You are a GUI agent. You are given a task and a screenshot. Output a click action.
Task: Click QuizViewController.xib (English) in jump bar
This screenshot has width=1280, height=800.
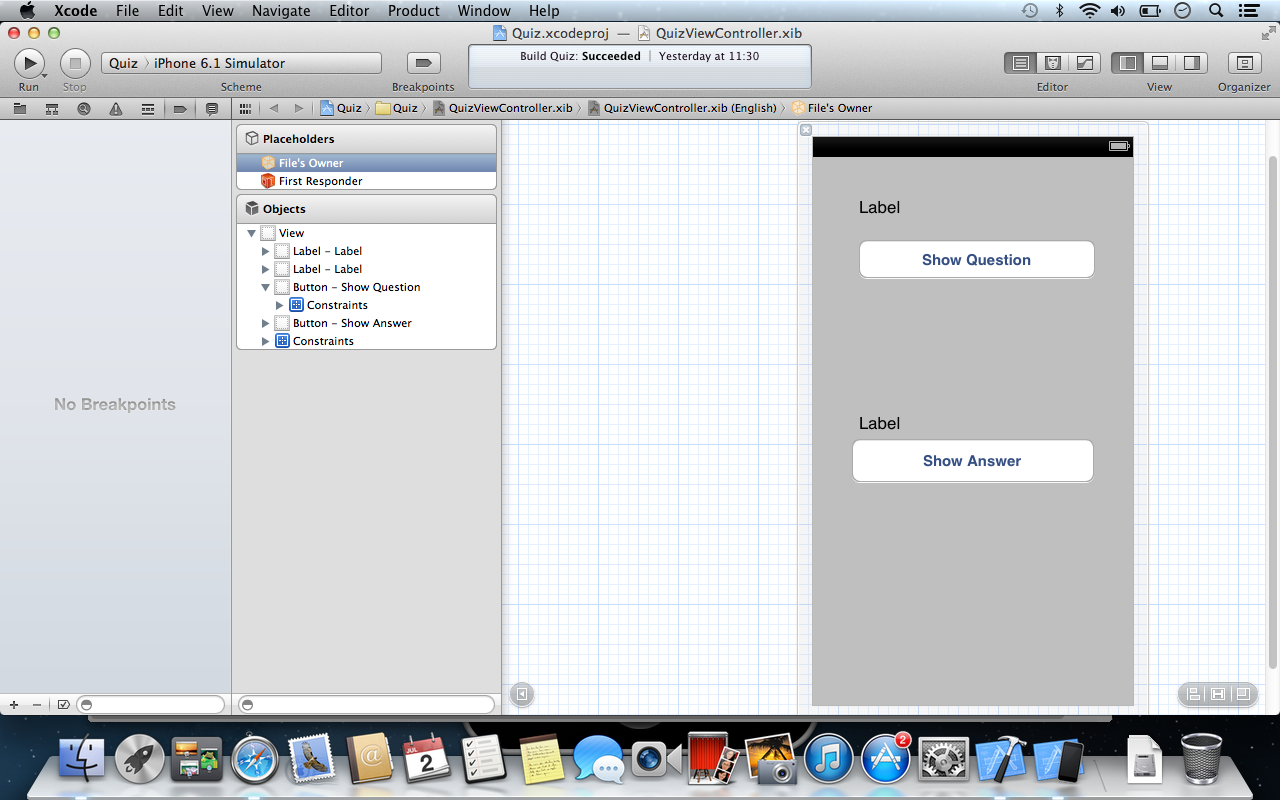[x=682, y=108]
